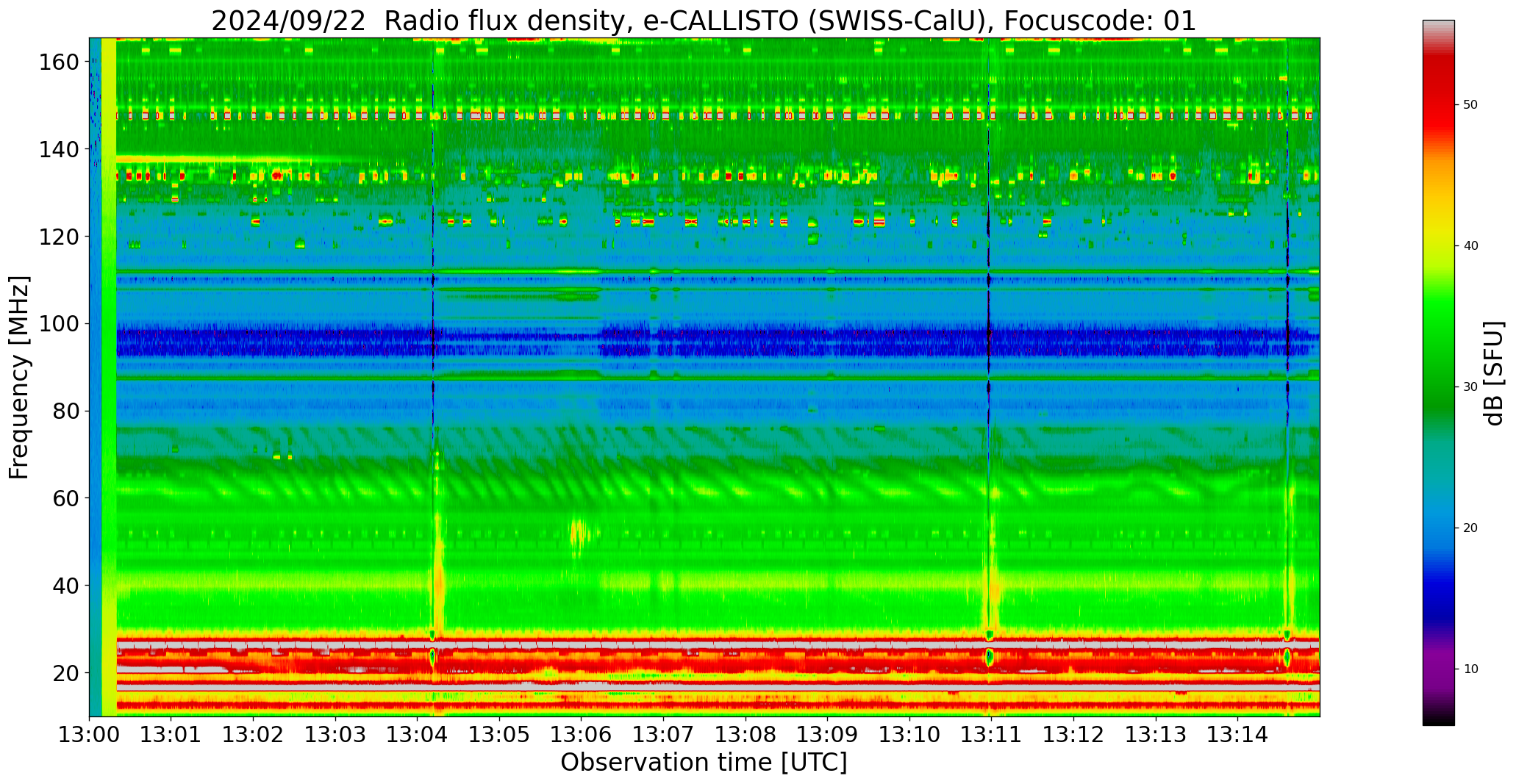This screenshot has height=784, width=1516.
Task: Click the 13:02 time tick label
Action: (254, 734)
